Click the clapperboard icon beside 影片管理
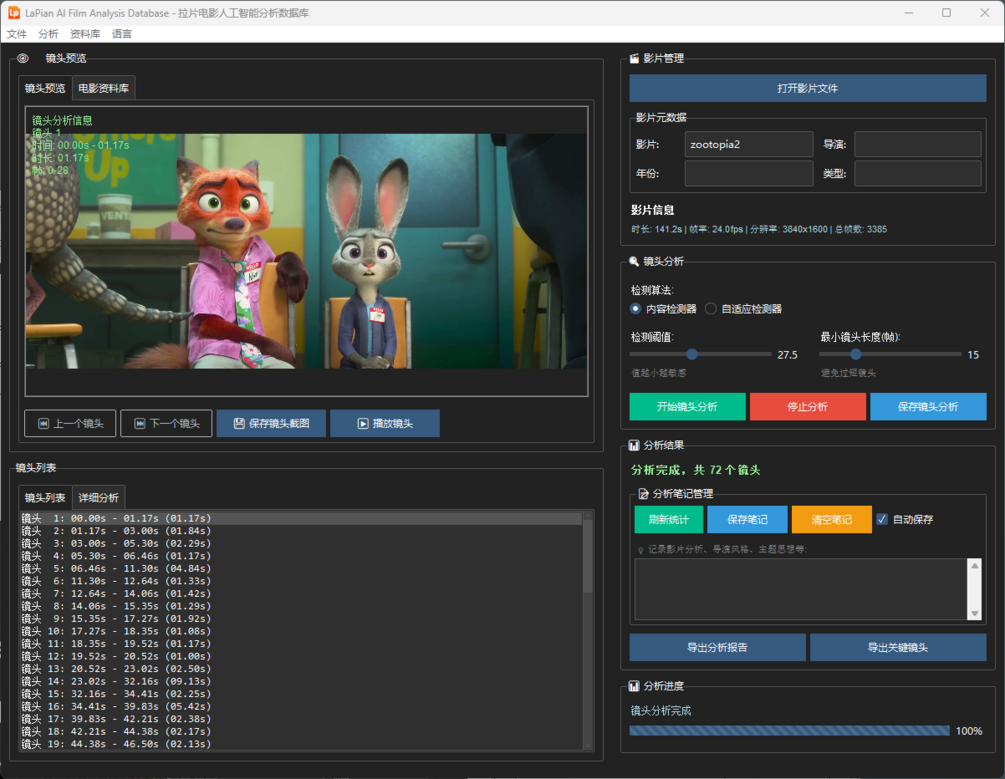 click(x=634, y=58)
